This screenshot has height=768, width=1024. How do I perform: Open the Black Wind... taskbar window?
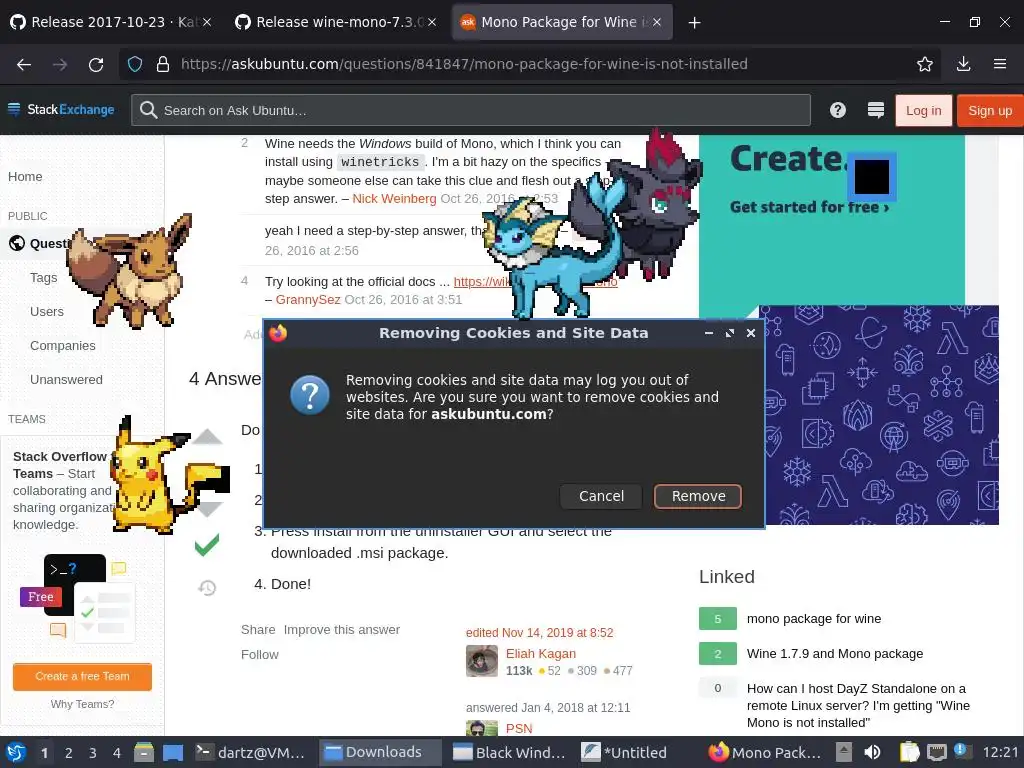[x=509, y=752]
